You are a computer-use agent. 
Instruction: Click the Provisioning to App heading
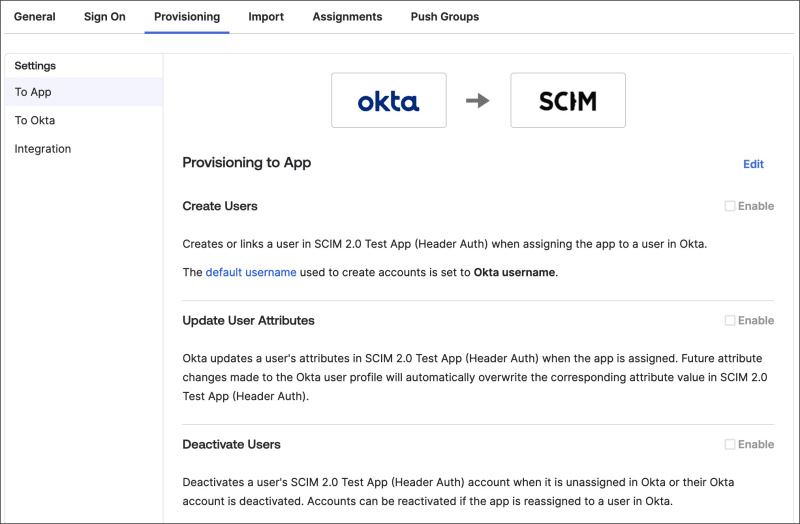pos(246,163)
